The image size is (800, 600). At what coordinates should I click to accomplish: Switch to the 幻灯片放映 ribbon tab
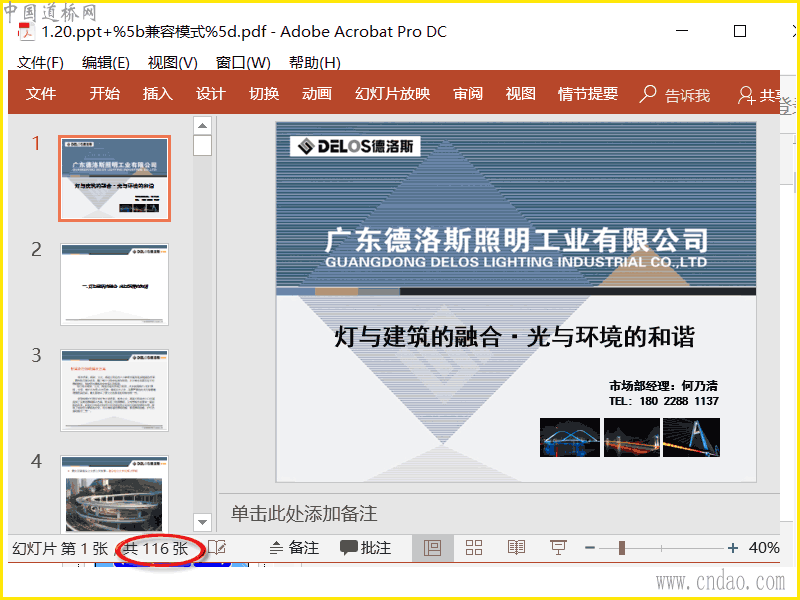(x=392, y=94)
